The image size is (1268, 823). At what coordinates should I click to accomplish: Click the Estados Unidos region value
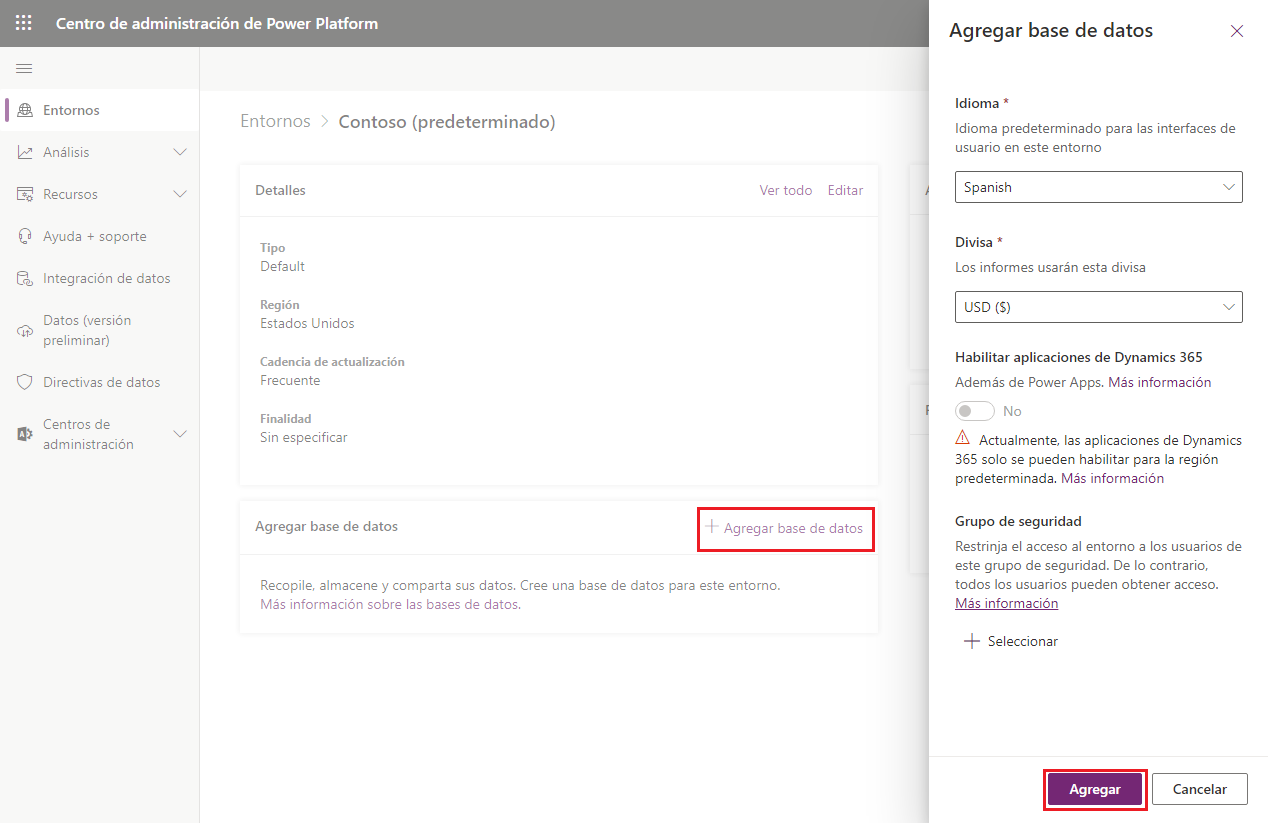coord(307,323)
